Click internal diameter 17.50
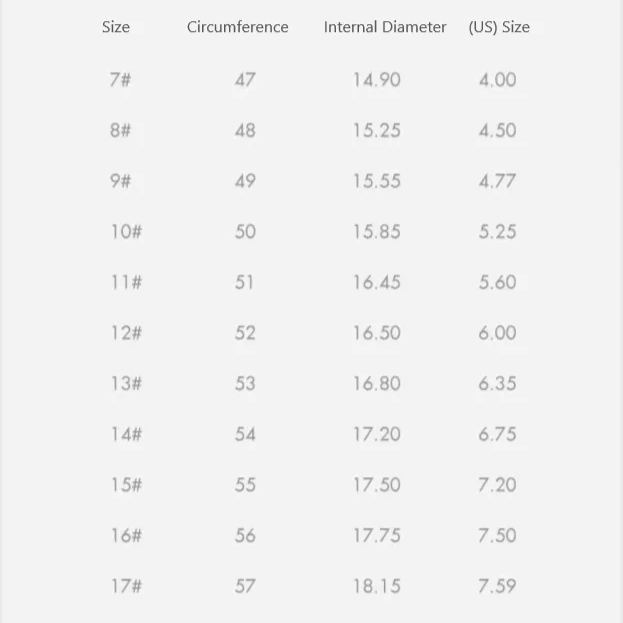 376,485
